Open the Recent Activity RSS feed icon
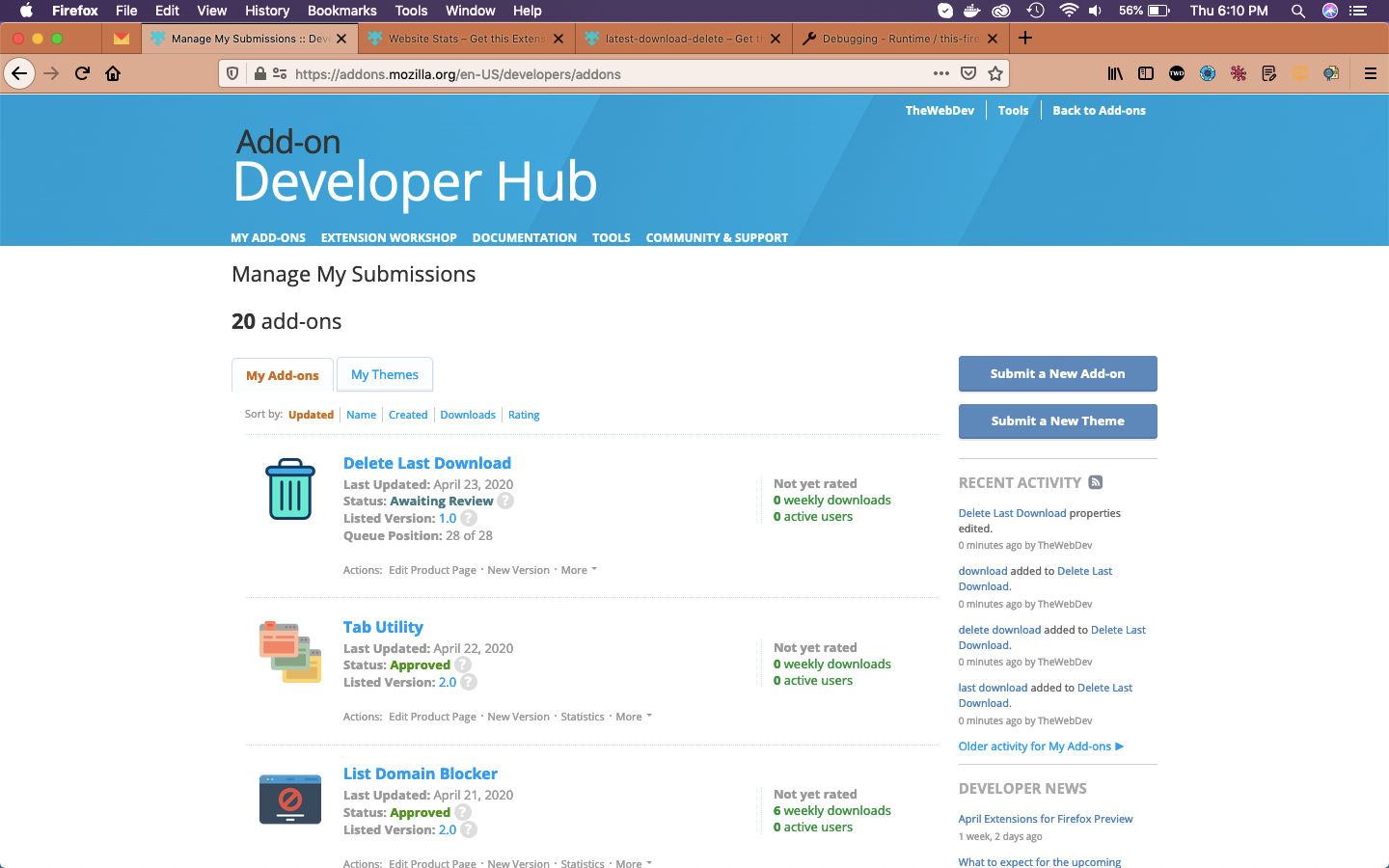 point(1096,482)
